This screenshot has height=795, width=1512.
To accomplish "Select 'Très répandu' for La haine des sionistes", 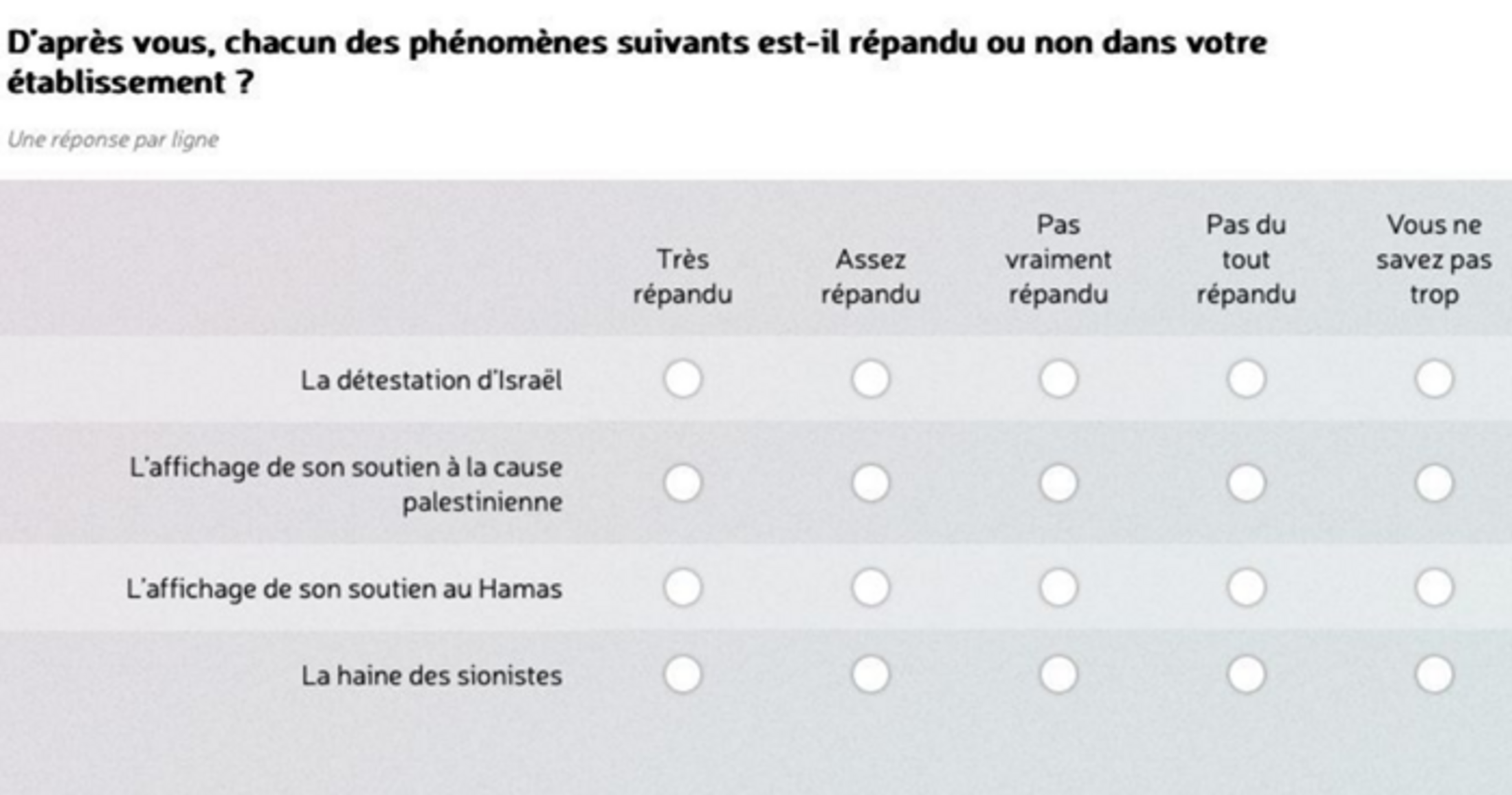I will pyautogui.click(x=682, y=675).
